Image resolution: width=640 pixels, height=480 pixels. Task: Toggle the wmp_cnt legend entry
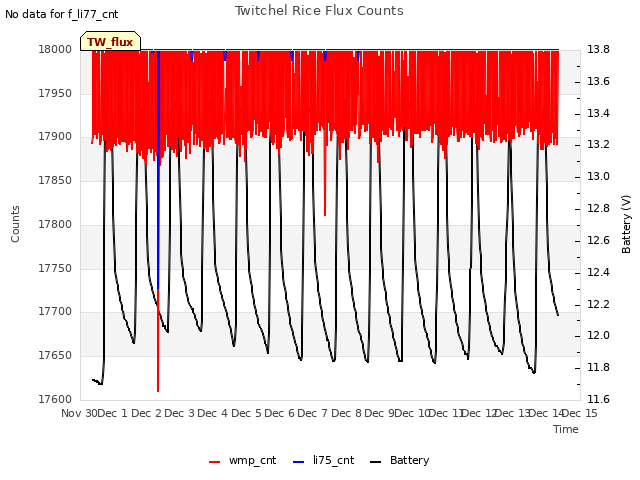coord(242,460)
